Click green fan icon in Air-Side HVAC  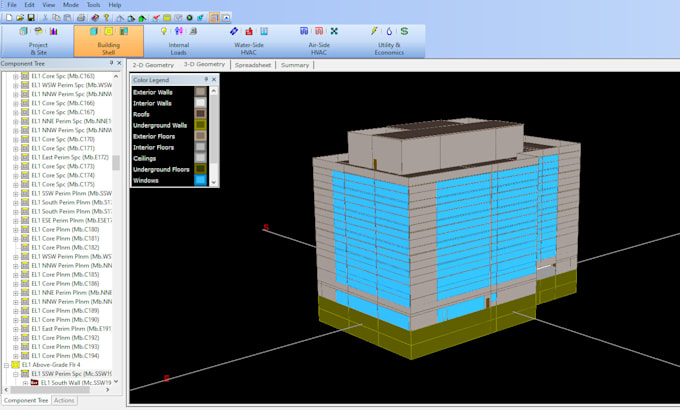334,31
